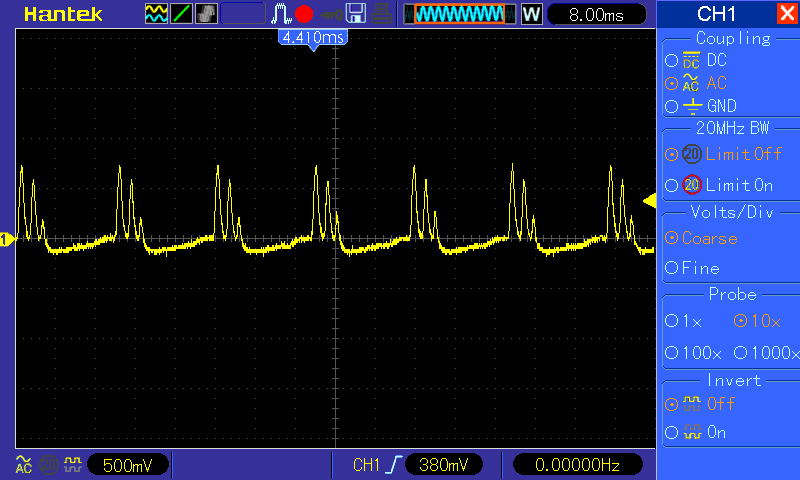Click the Hantek logo
The image size is (800, 480).
pyautogui.click(x=63, y=14)
